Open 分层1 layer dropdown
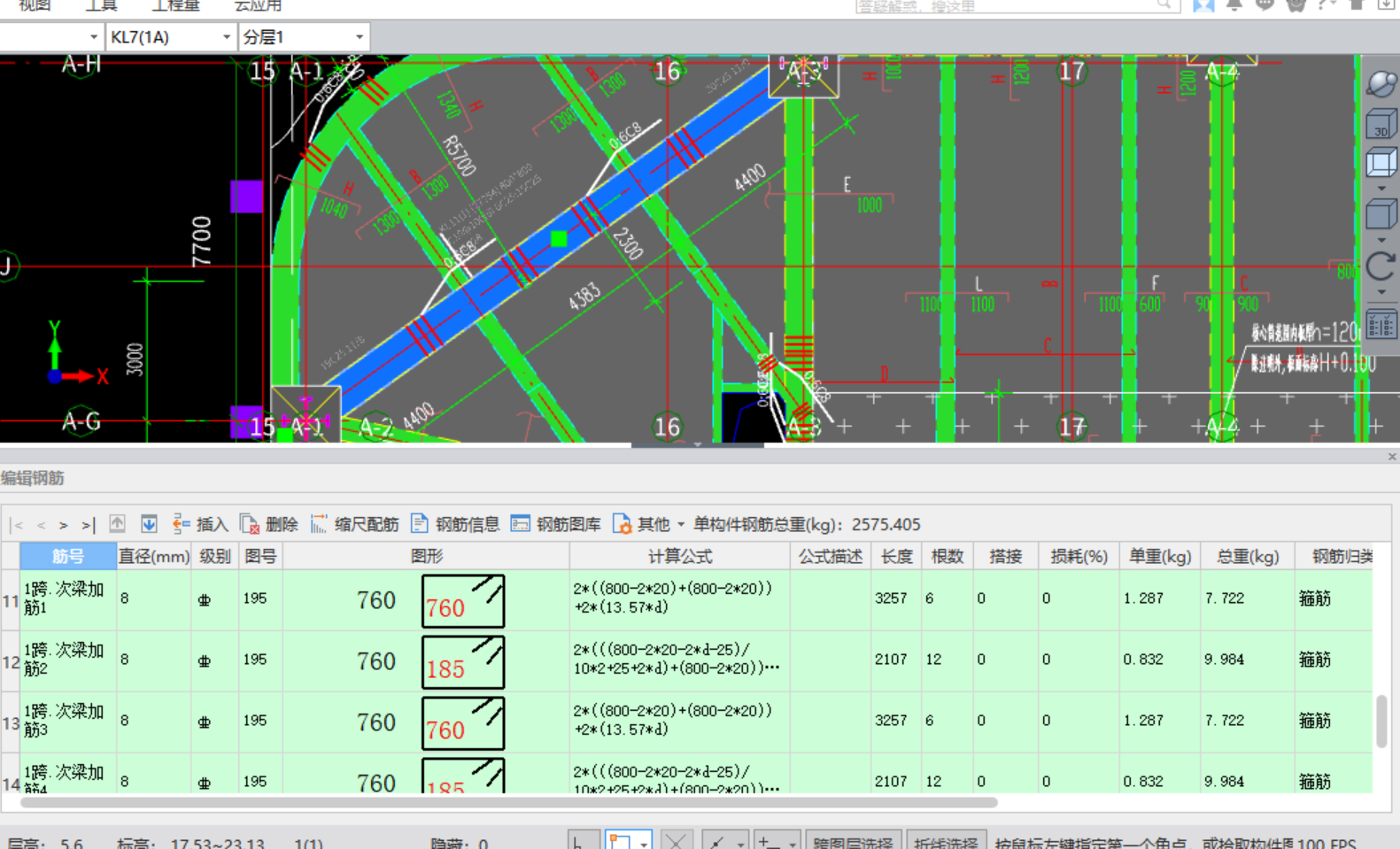Viewport: 1400px width, 849px height. (x=359, y=37)
